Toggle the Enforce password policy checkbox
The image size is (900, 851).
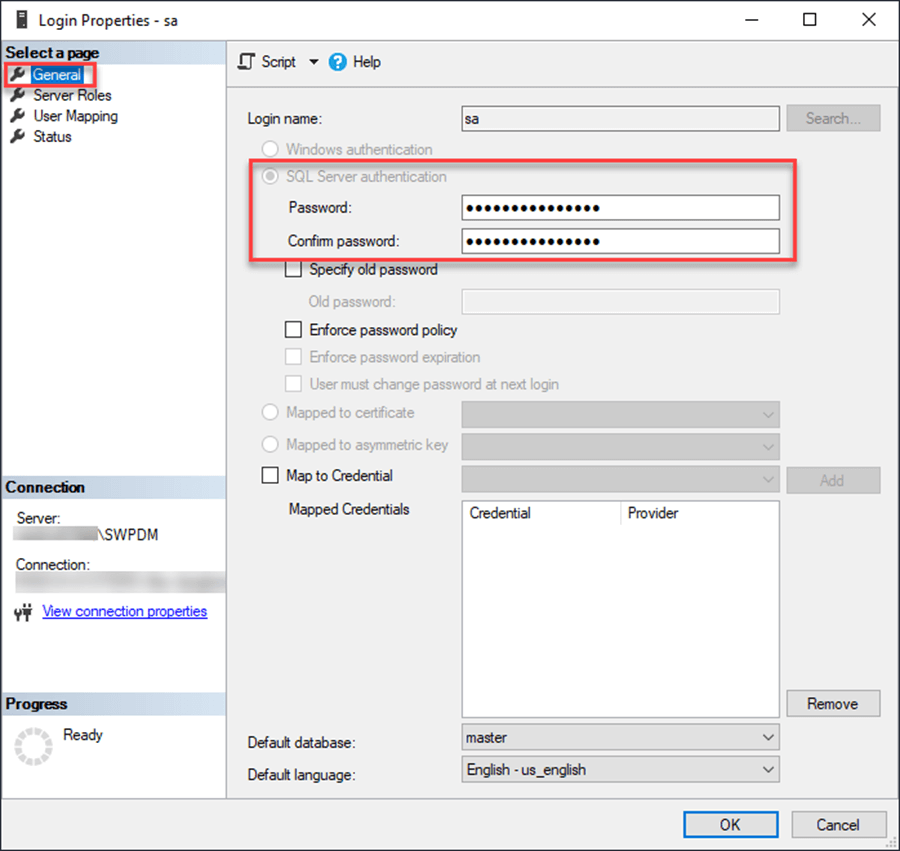294,329
